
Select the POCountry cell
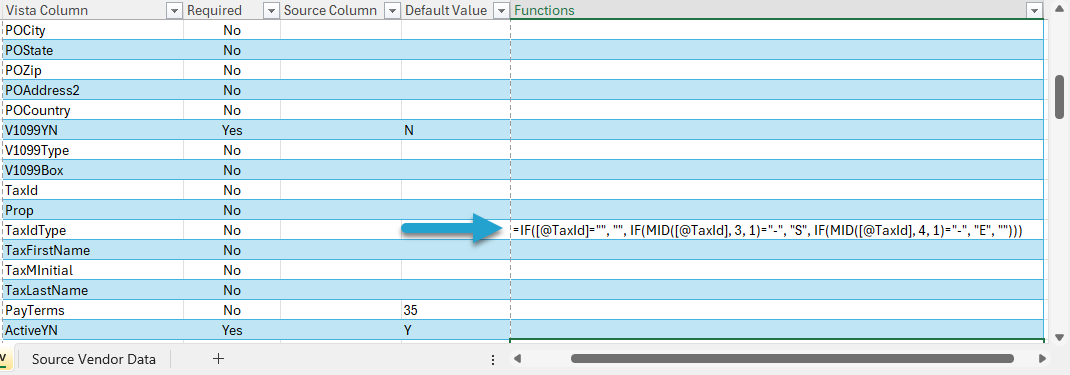(92, 110)
